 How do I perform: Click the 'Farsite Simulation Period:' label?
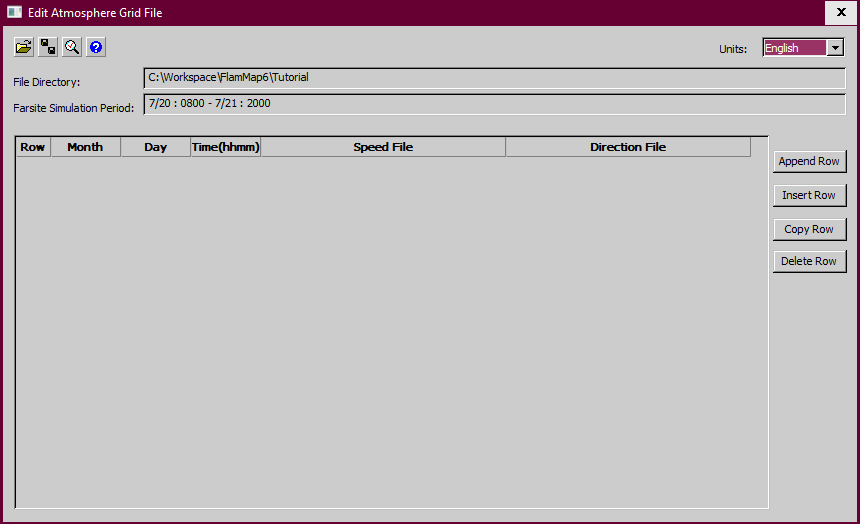(73, 108)
